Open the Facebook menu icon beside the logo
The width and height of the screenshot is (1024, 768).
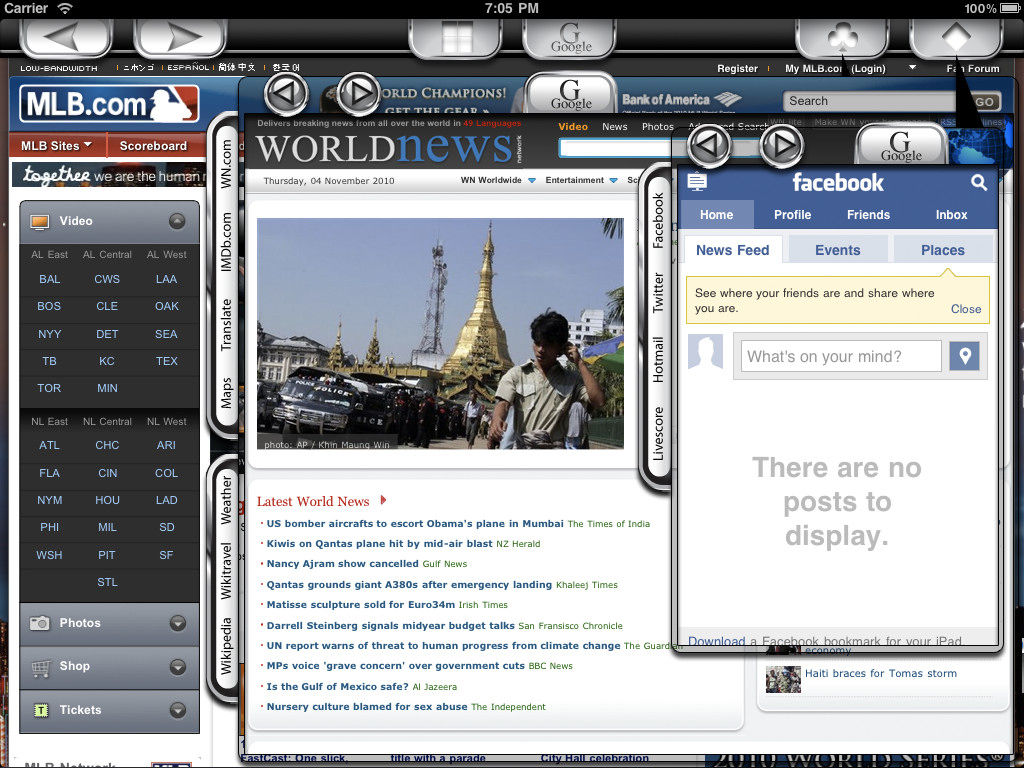[x=697, y=182]
